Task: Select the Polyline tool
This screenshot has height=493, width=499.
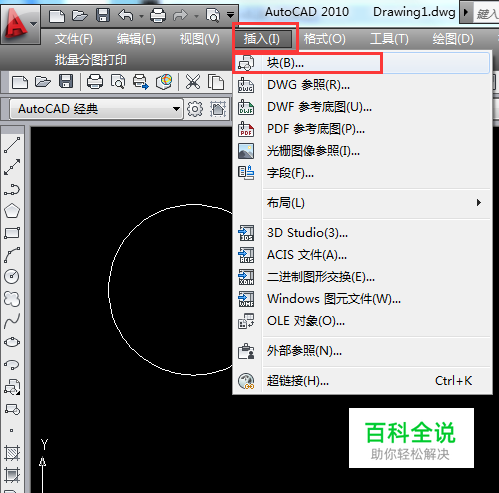Action: [x=12, y=189]
